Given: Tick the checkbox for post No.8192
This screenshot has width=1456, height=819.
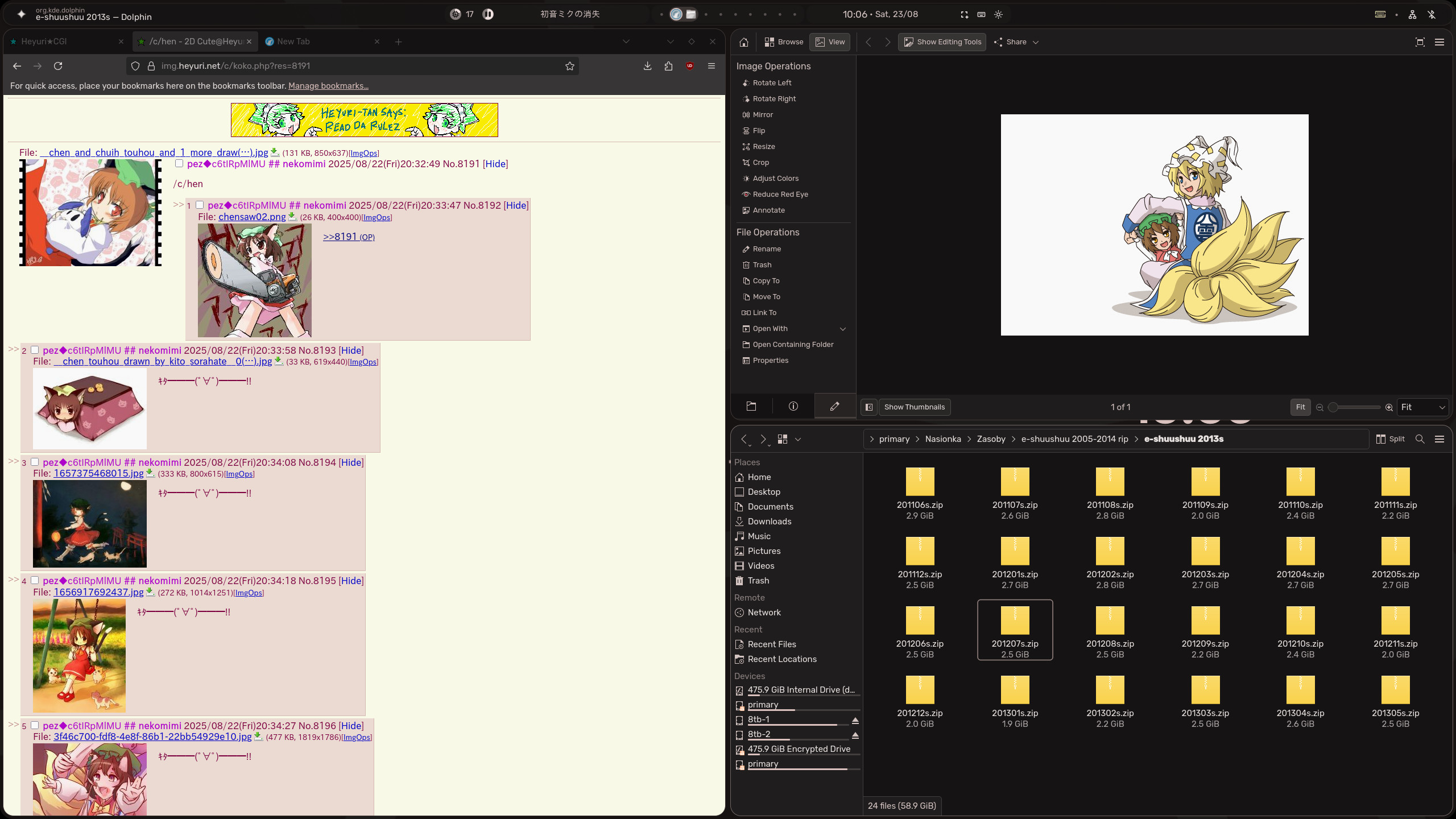Looking at the screenshot, I should tap(200, 205).
